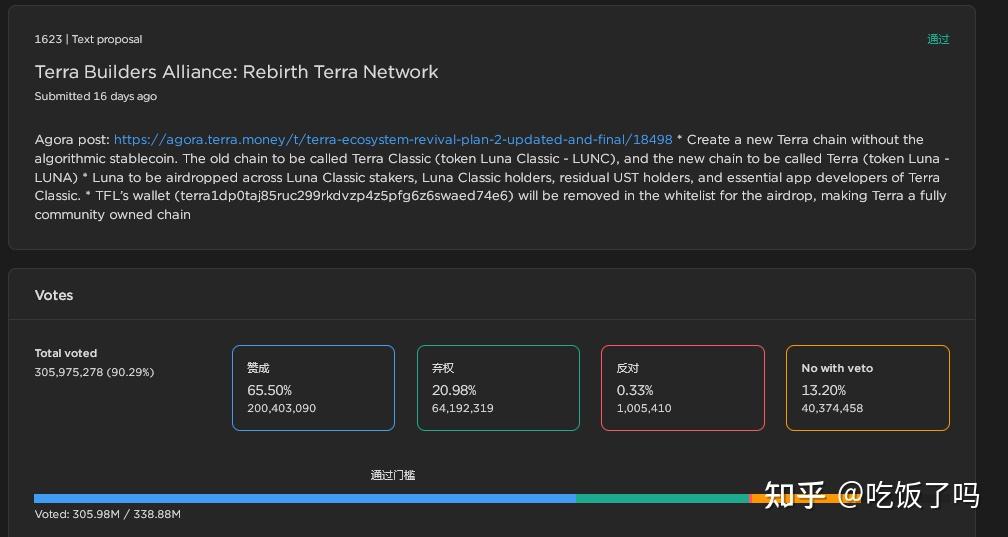The width and height of the screenshot is (1008, 537).
Task: Click the '1623 | Text proposal' label
Action: [x=89, y=39]
